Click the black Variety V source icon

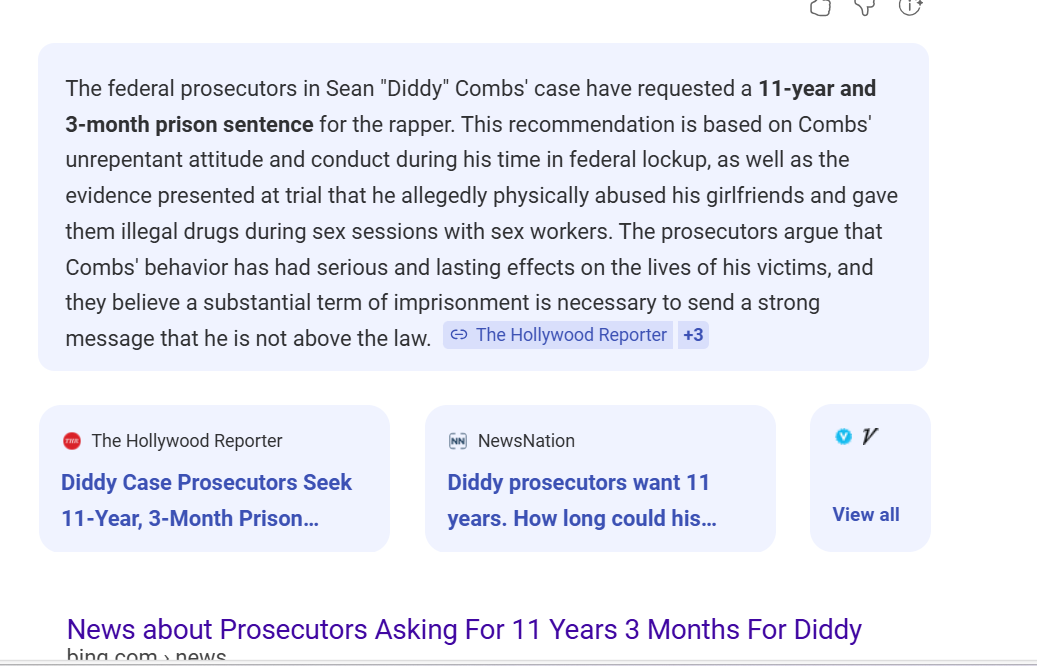tap(869, 436)
